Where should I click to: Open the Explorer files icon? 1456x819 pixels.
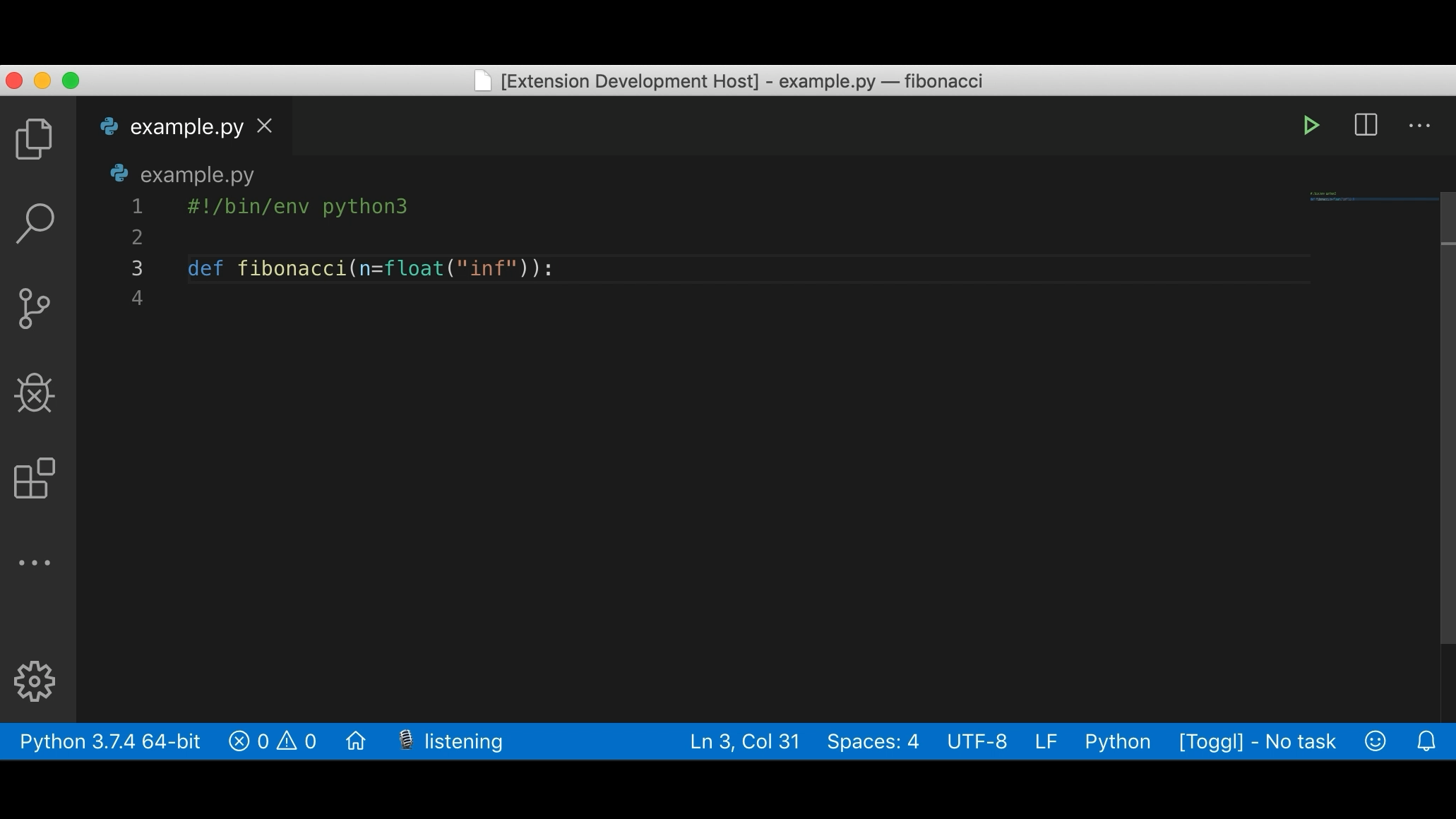[34, 139]
